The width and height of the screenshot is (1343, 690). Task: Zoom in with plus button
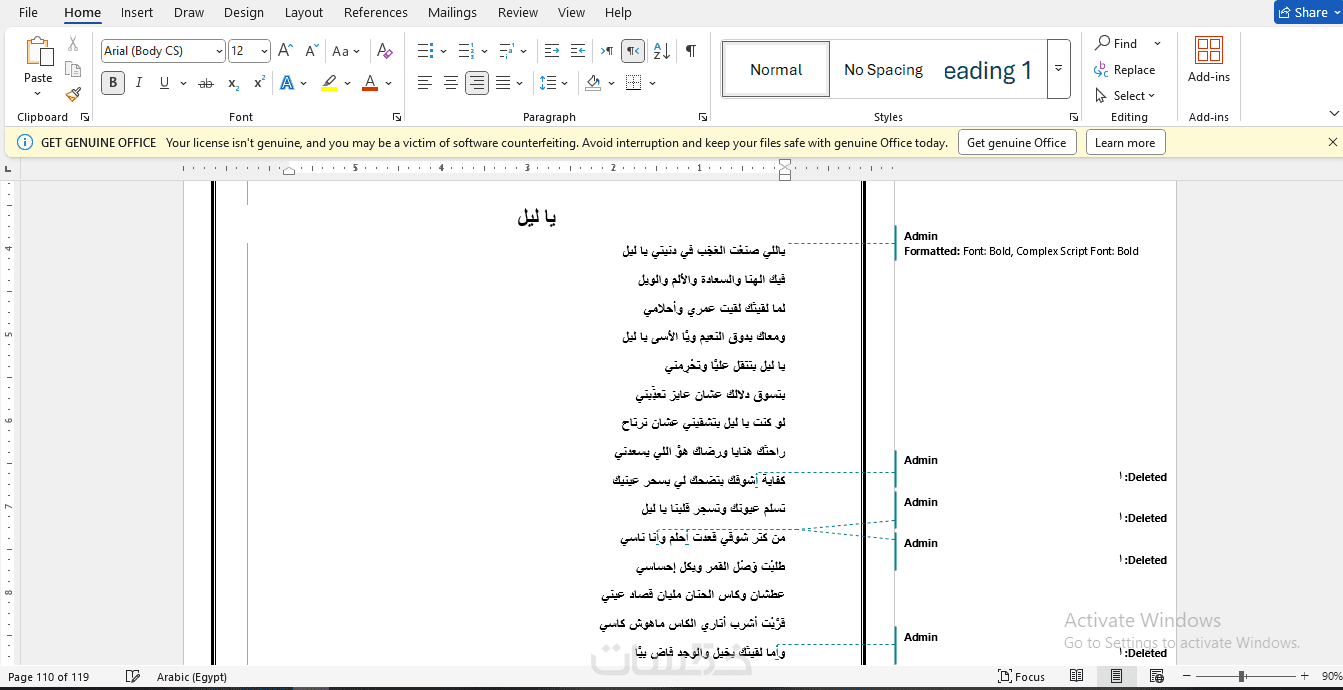click(x=1304, y=677)
